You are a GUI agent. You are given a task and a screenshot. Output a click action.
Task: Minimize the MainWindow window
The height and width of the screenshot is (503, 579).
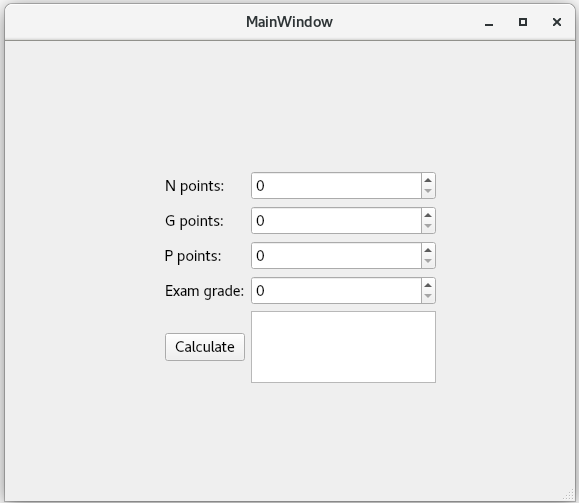coord(489,23)
